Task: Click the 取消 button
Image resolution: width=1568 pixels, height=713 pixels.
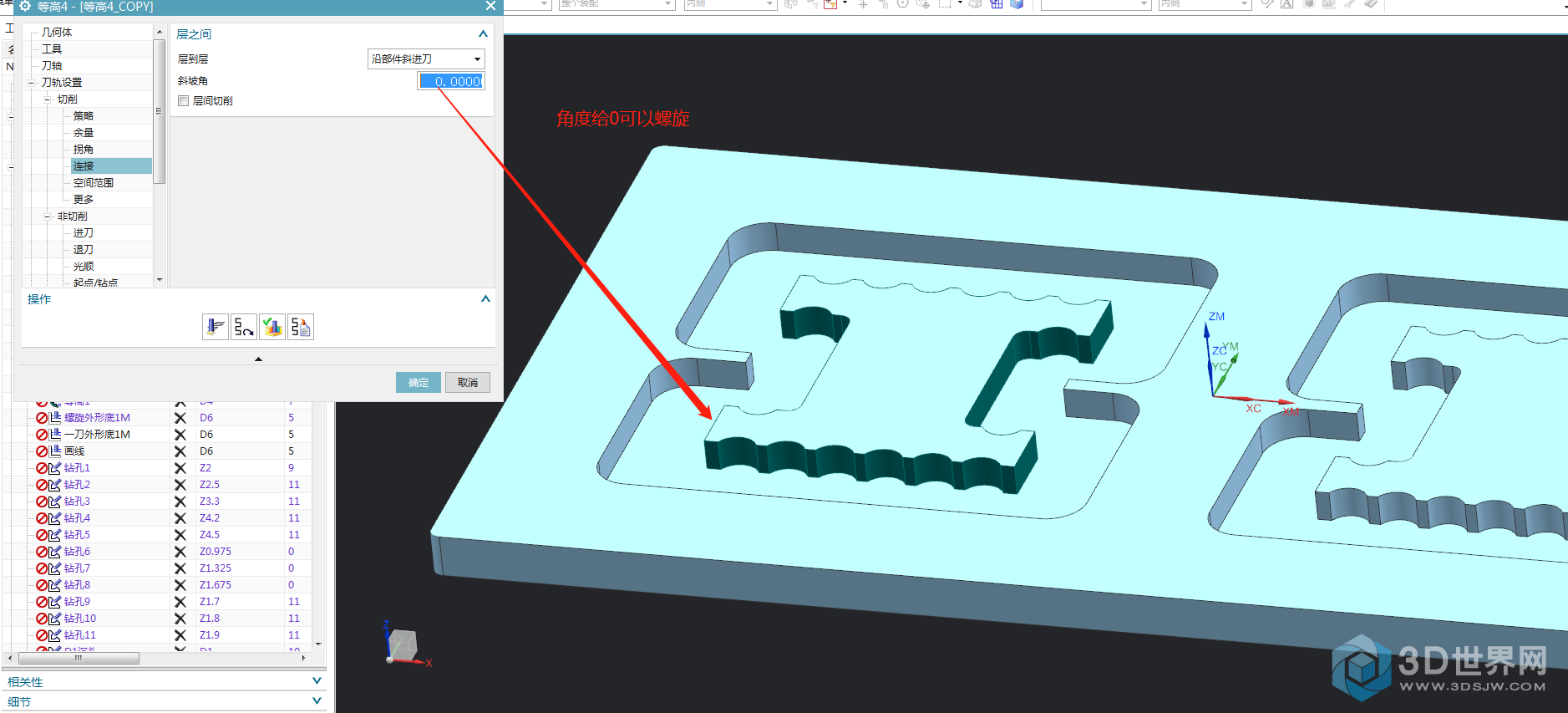Action: tap(468, 383)
